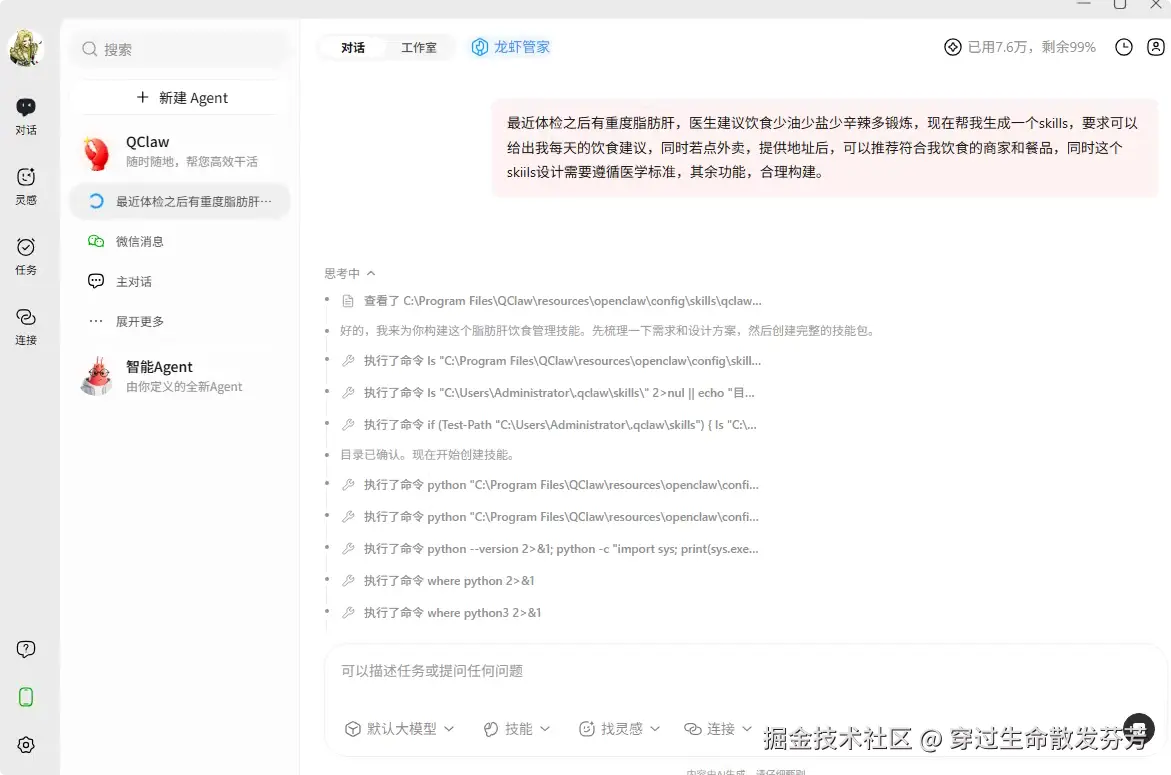The width and height of the screenshot is (1171, 775).
Task: Click the message input box 可以描述任务
Action: (743, 671)
